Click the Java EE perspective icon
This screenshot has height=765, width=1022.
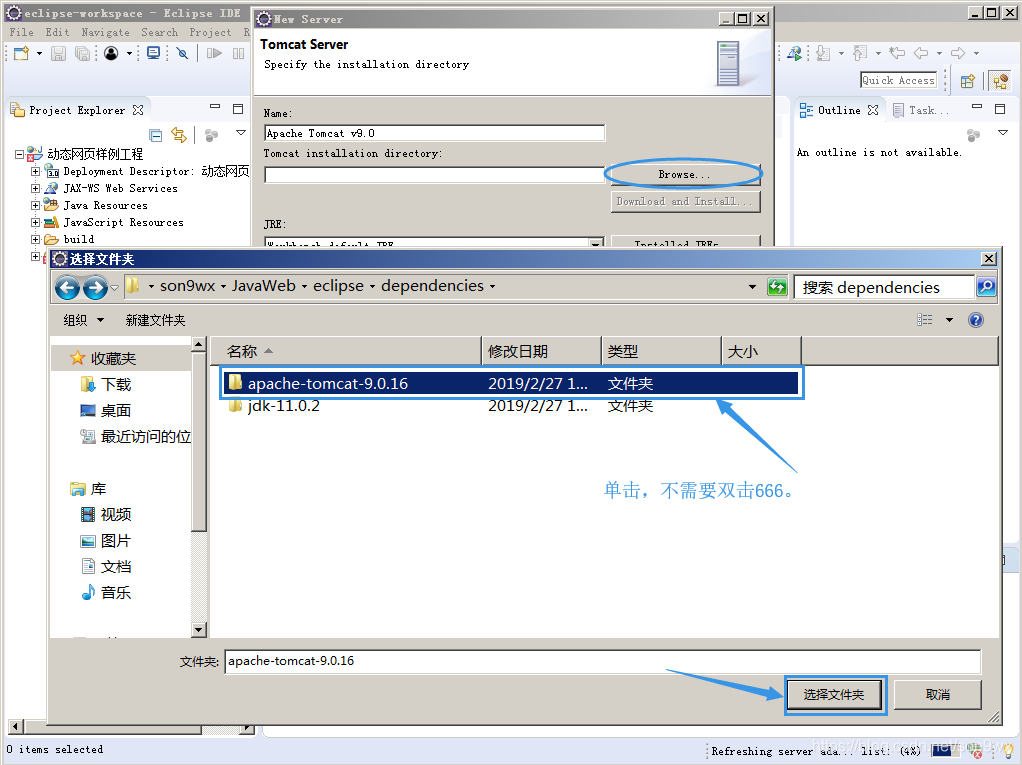[1000, 81]
